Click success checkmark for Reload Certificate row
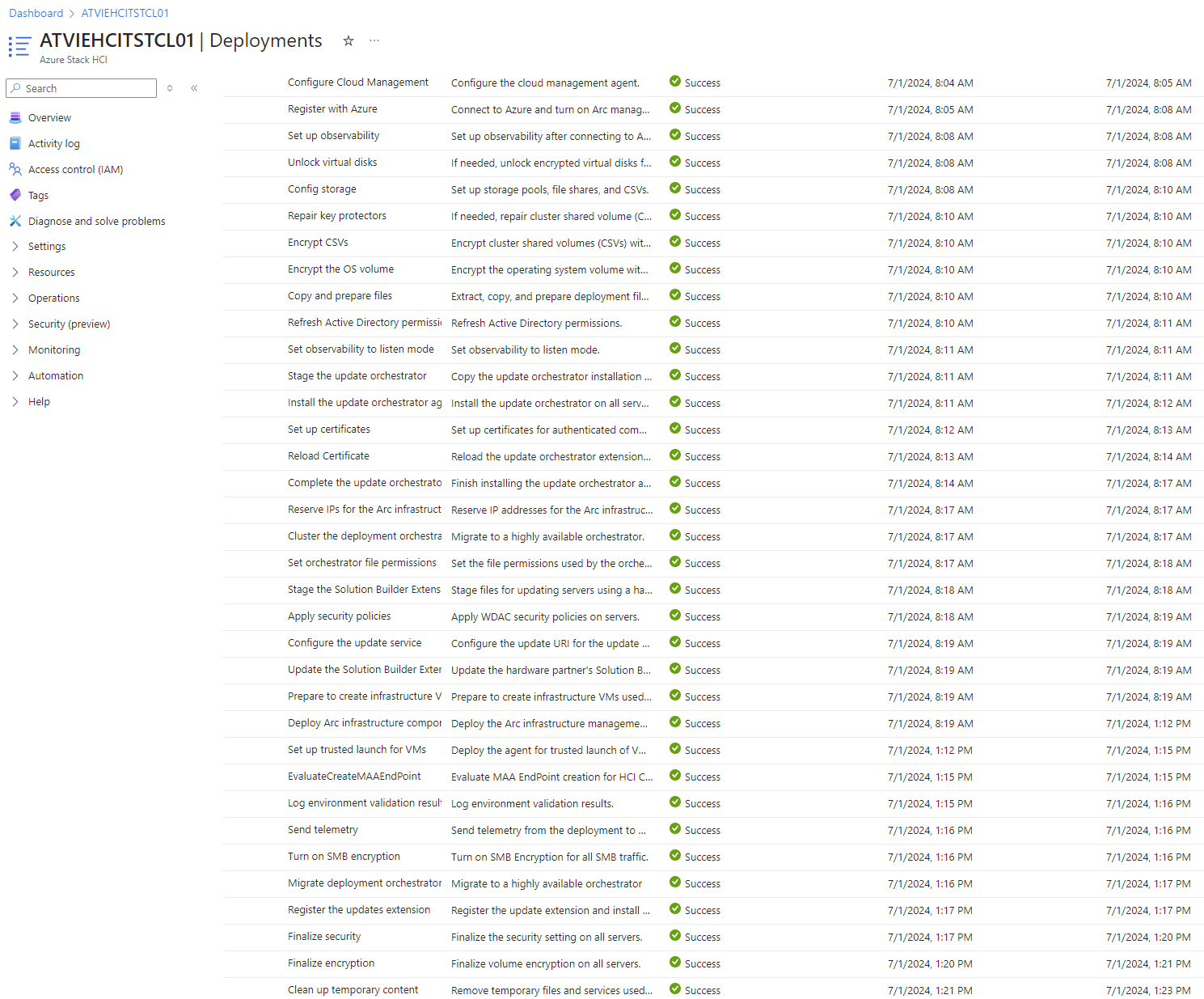Viewport: 1204px width, 999px height. 675,455
